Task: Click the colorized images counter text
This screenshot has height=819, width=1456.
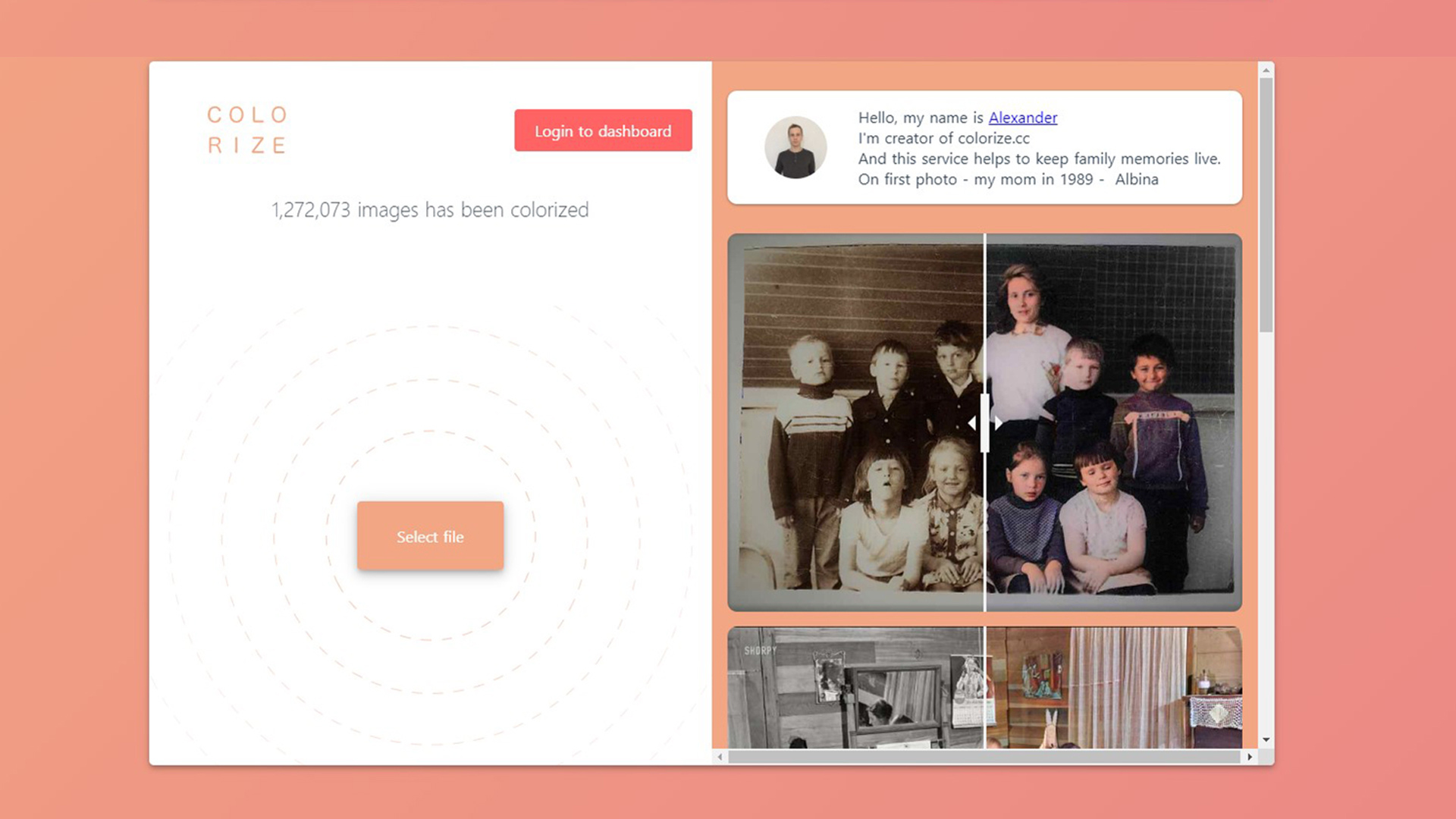Action: pyautogui.click(x=430, y=210)
